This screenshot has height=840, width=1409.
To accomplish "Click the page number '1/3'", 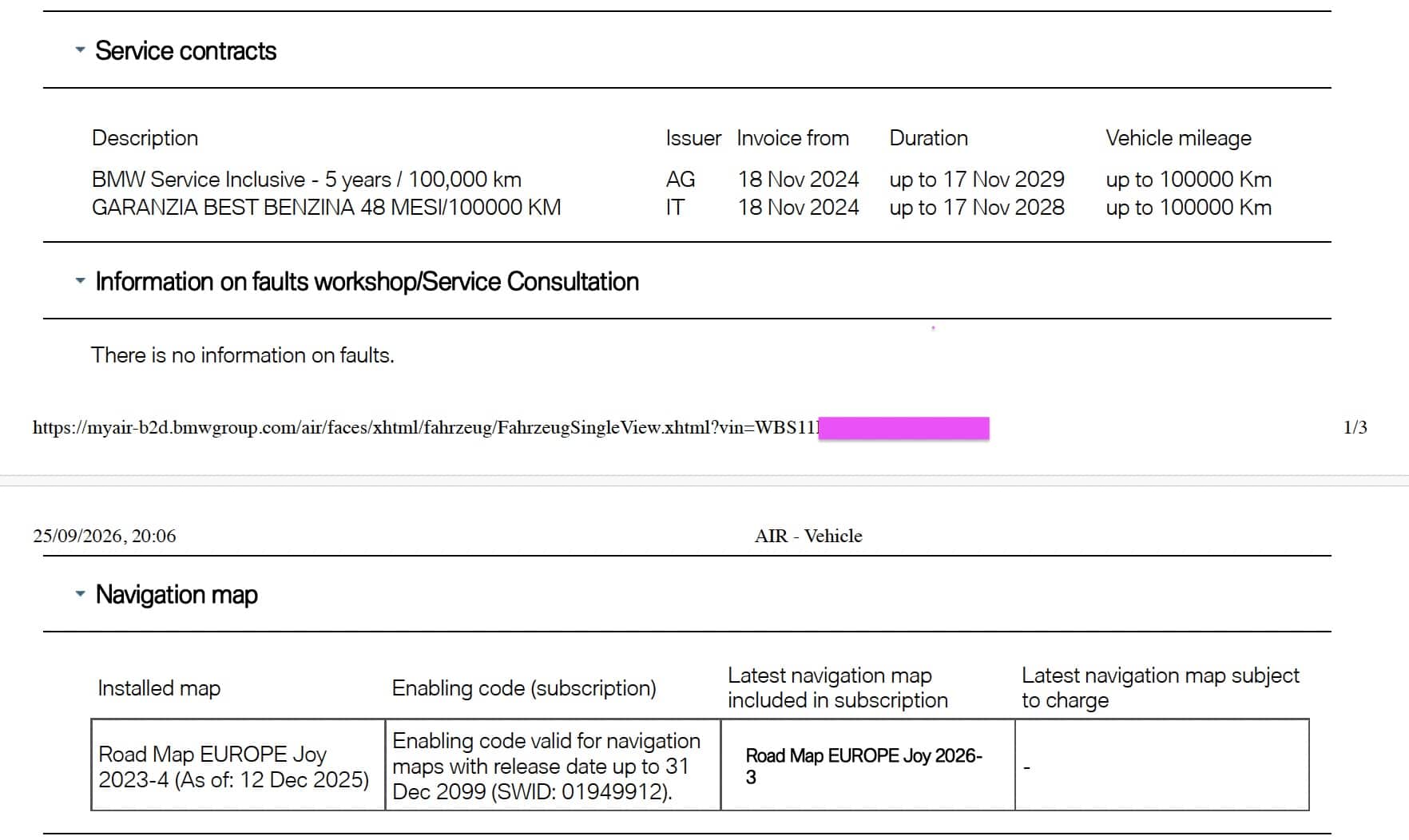I will click(1355, 428).
